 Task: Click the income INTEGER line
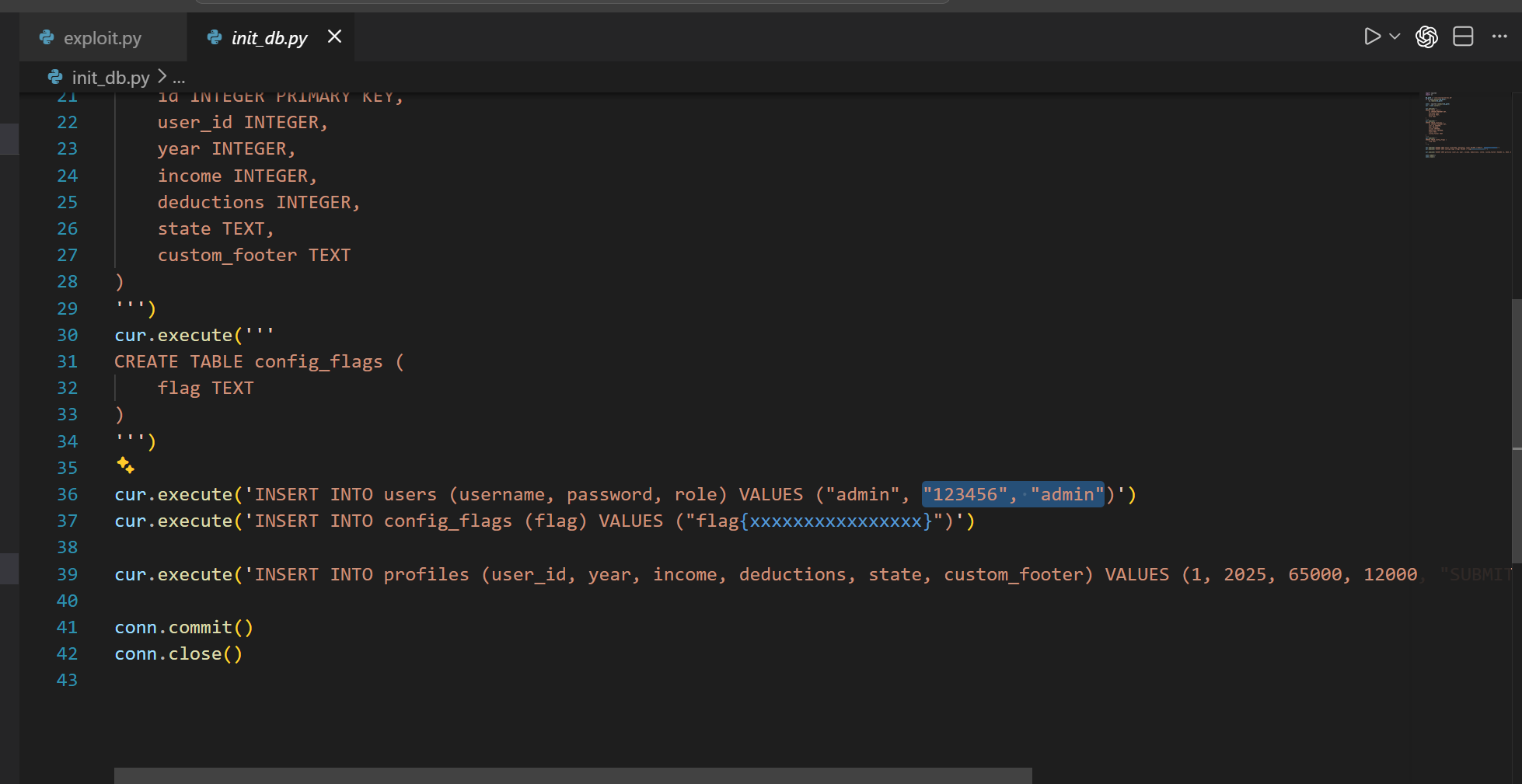(238, 176)
